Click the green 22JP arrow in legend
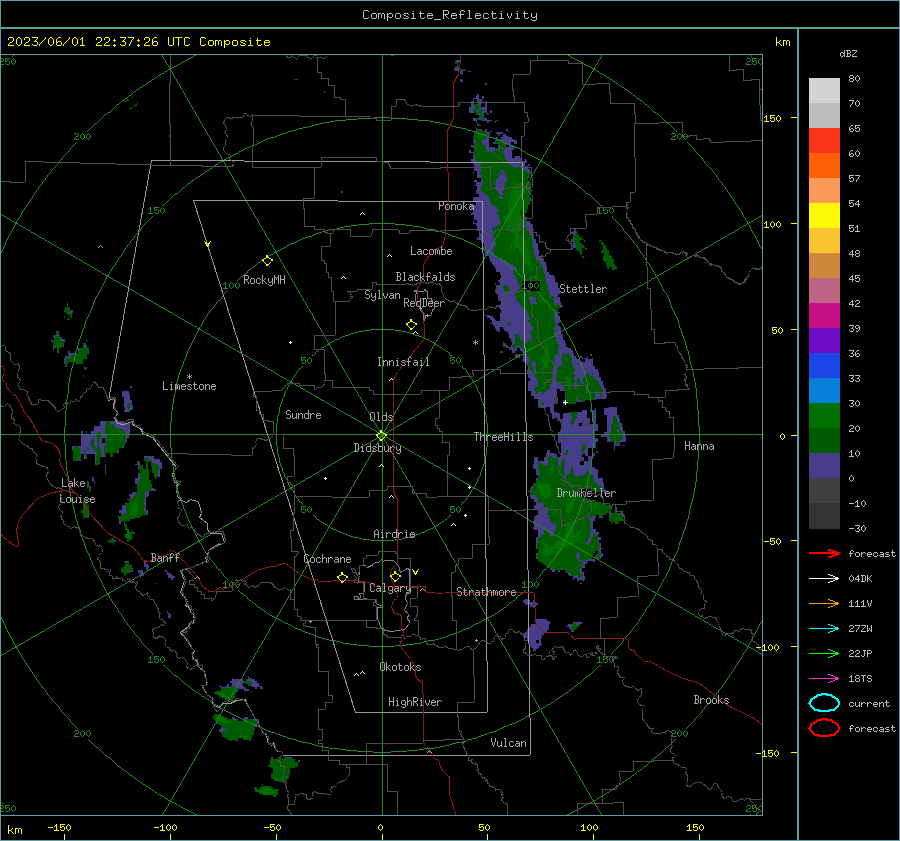Viewport: 900px width, 841px height. point(825,653)
